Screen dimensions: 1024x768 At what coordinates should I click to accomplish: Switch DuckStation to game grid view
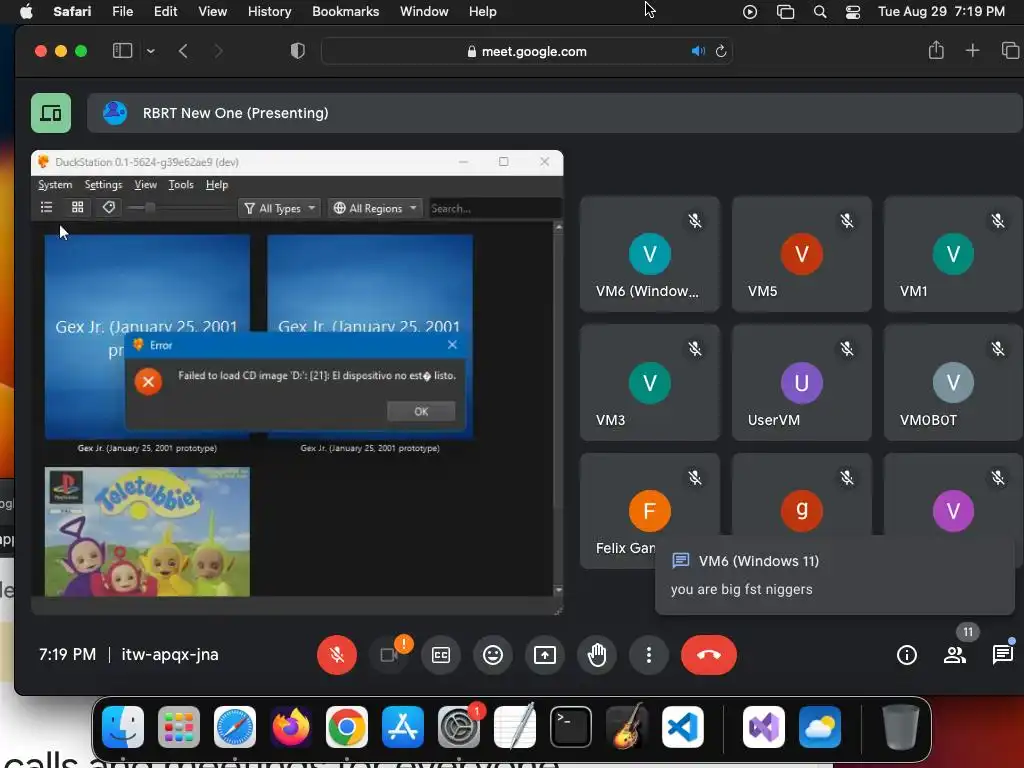78,208
